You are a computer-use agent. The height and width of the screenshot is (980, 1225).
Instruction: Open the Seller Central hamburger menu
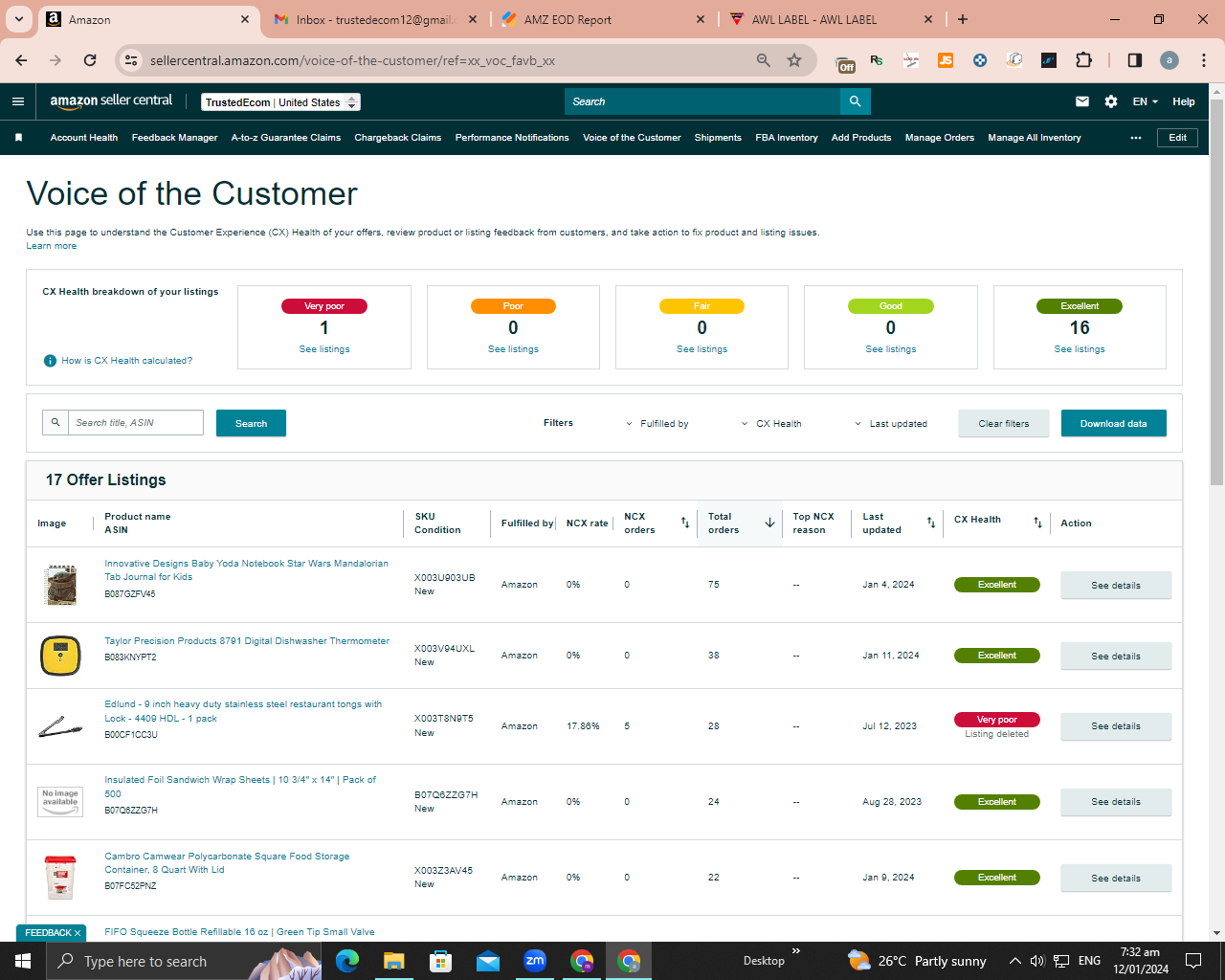click(18, 101)
